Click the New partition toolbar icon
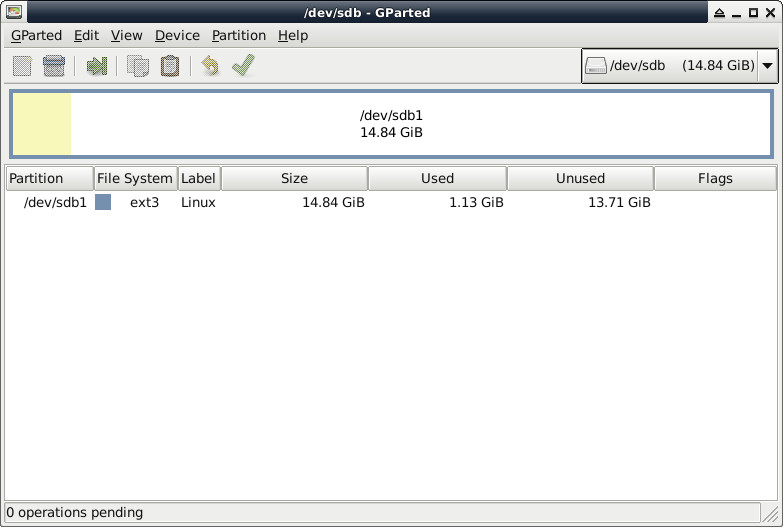 click(22, 66)
